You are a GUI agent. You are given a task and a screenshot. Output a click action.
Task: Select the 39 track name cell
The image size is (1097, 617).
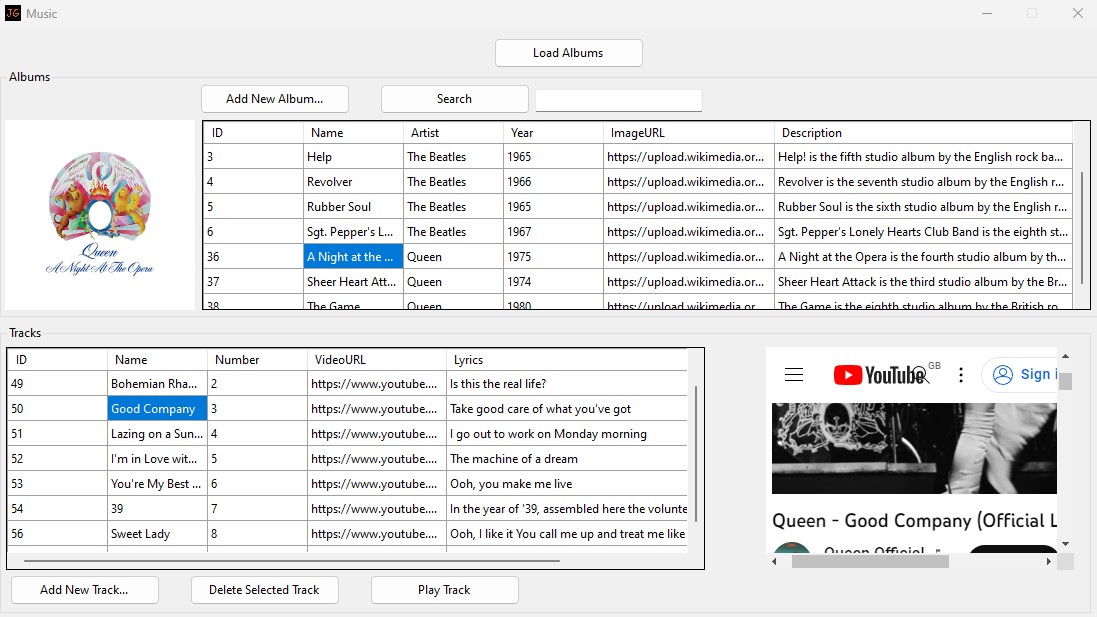click(x=157, y=509)
